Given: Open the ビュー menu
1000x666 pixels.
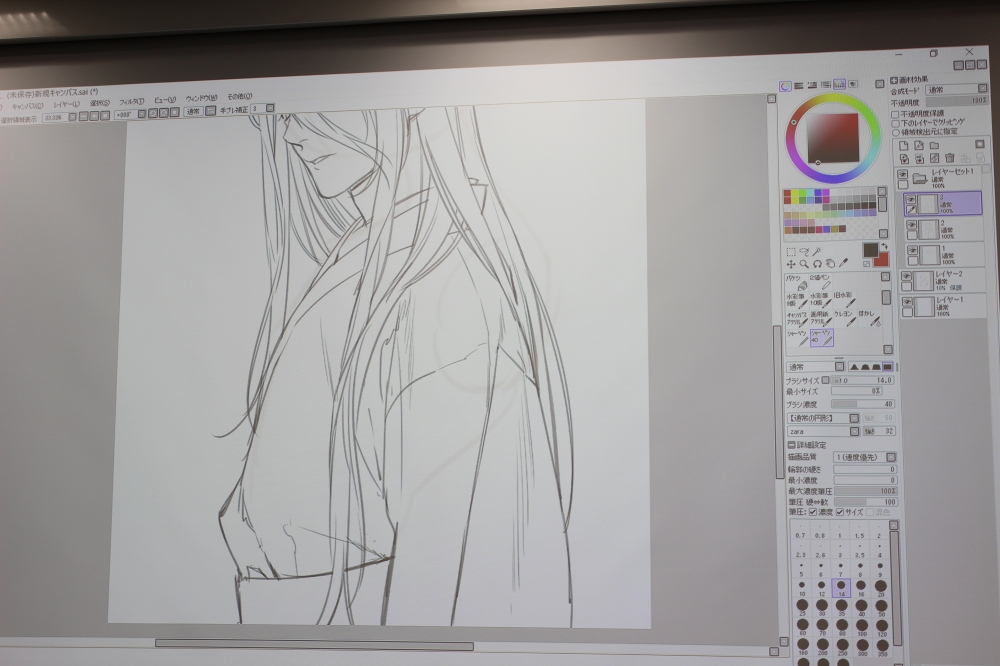Looking at the screenshot, I should click(165, 100).
